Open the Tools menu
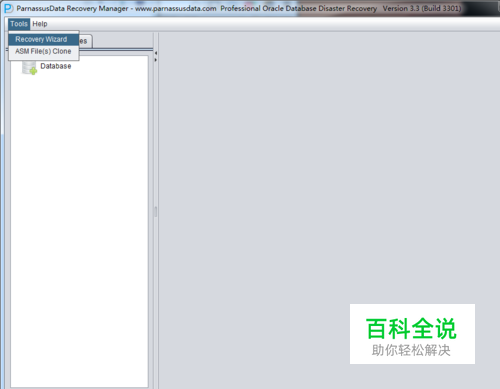The height and width of the screenshot is (389, 500). 19,24
